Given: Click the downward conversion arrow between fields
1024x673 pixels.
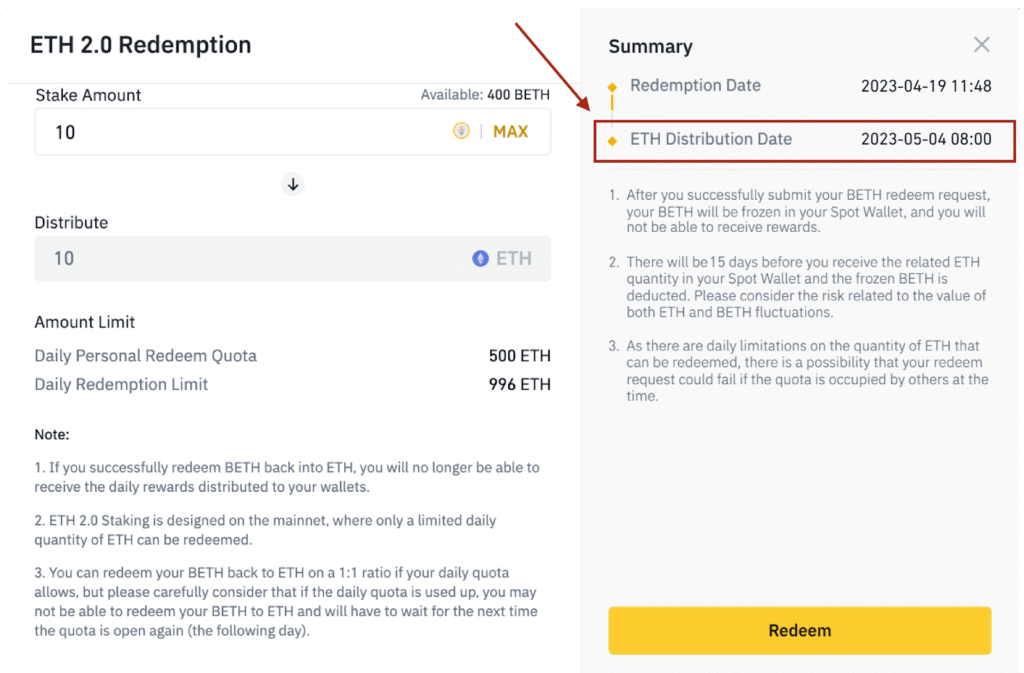Looking at the screenshot, I should click(292, 184).
